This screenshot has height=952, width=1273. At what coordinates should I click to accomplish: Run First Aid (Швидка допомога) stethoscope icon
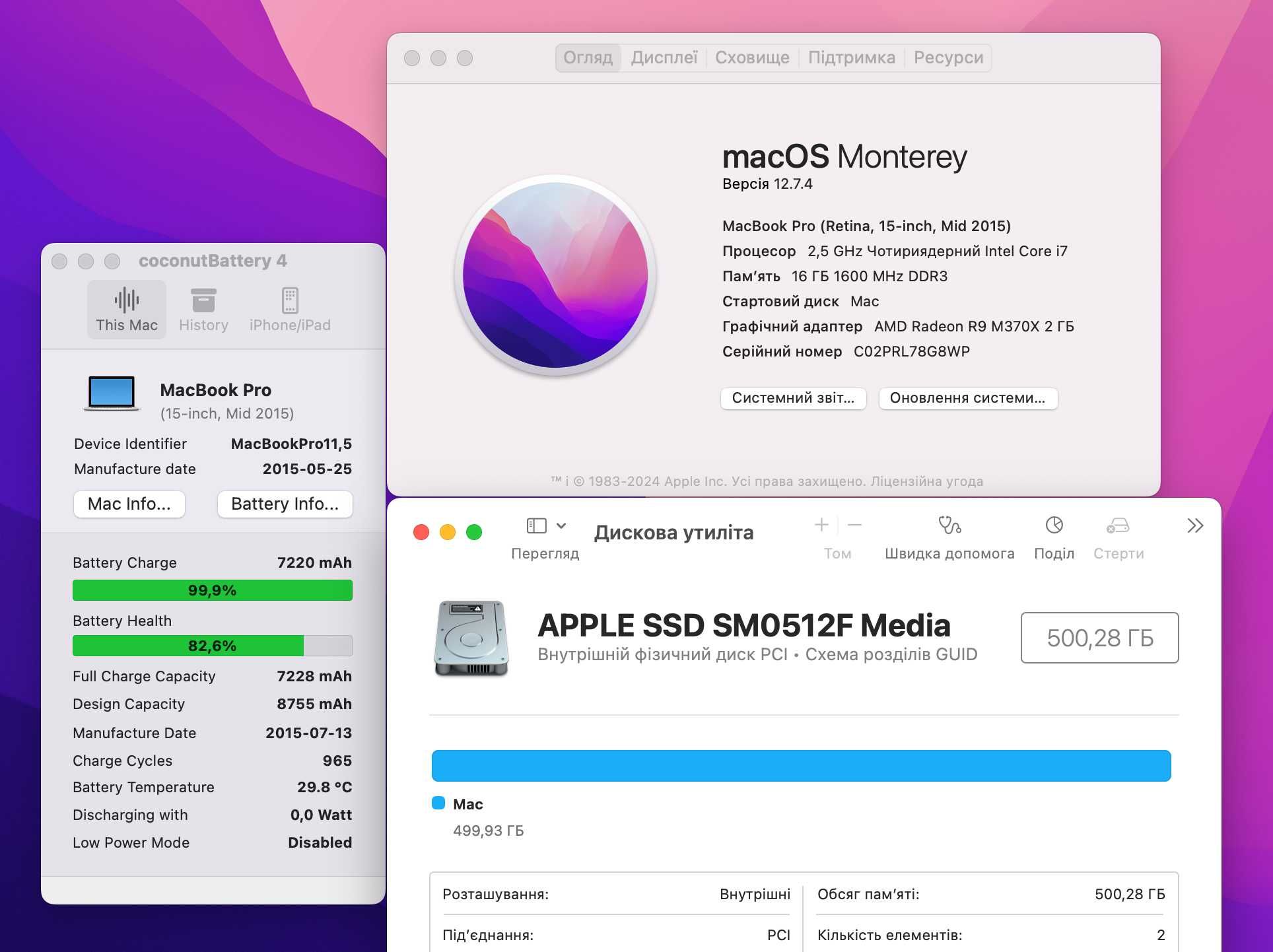(x=949, y=525)
